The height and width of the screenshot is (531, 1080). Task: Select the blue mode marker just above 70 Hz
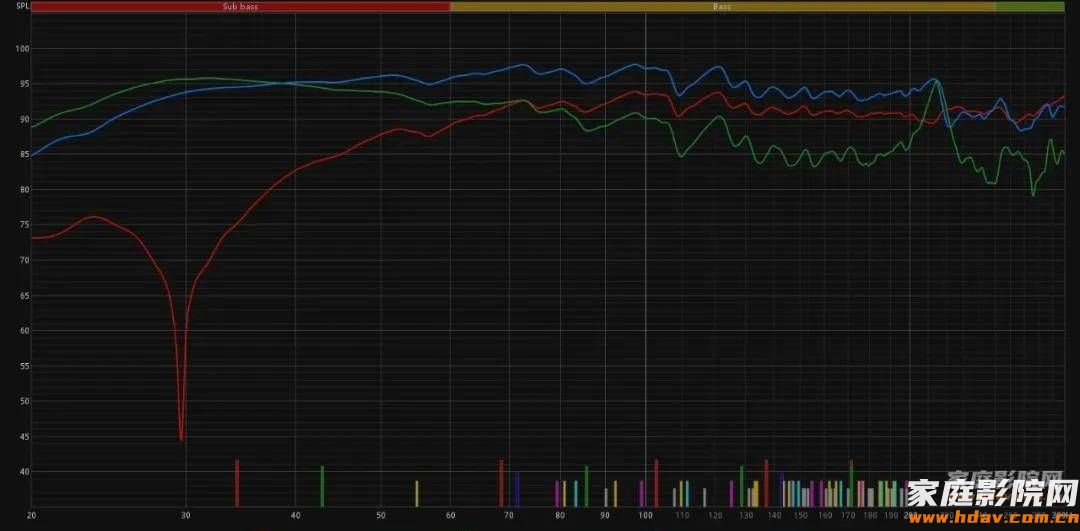tap(517, 489)
